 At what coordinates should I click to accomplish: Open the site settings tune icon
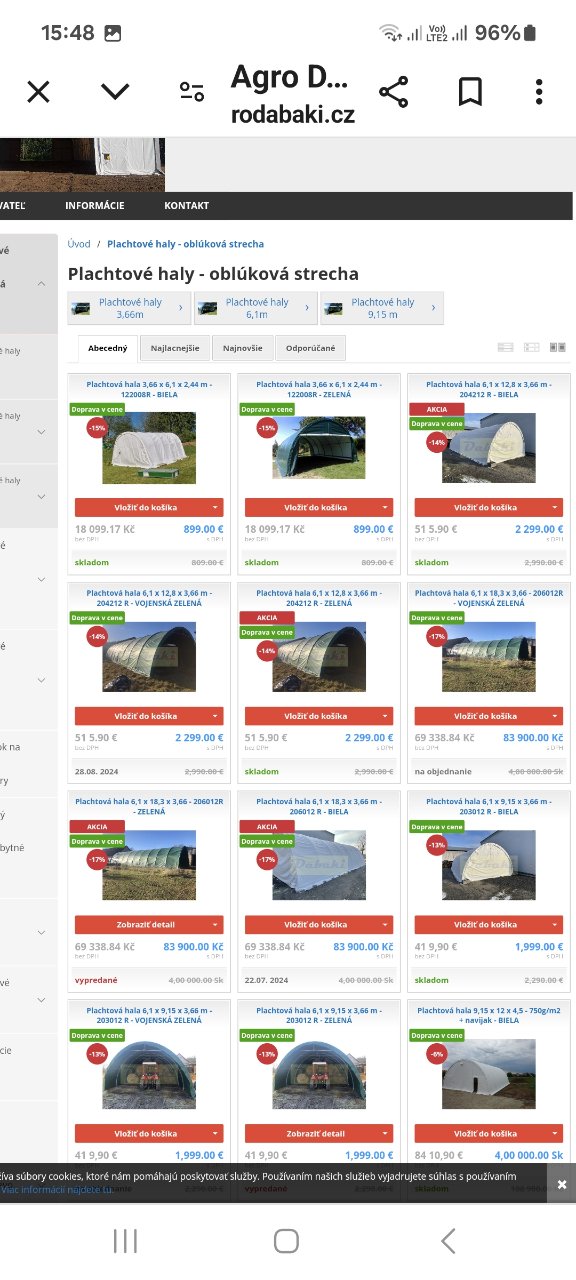click(192, 92)
